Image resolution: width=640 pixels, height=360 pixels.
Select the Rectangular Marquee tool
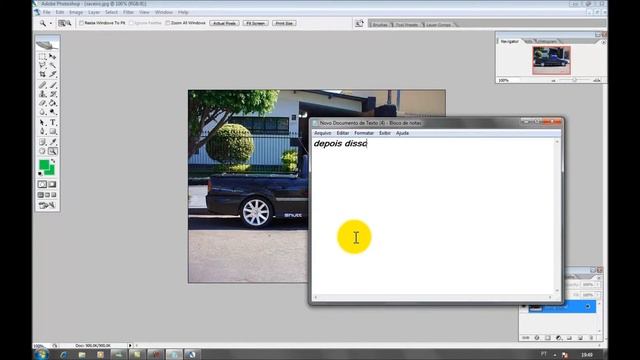(x=42, y=56)
